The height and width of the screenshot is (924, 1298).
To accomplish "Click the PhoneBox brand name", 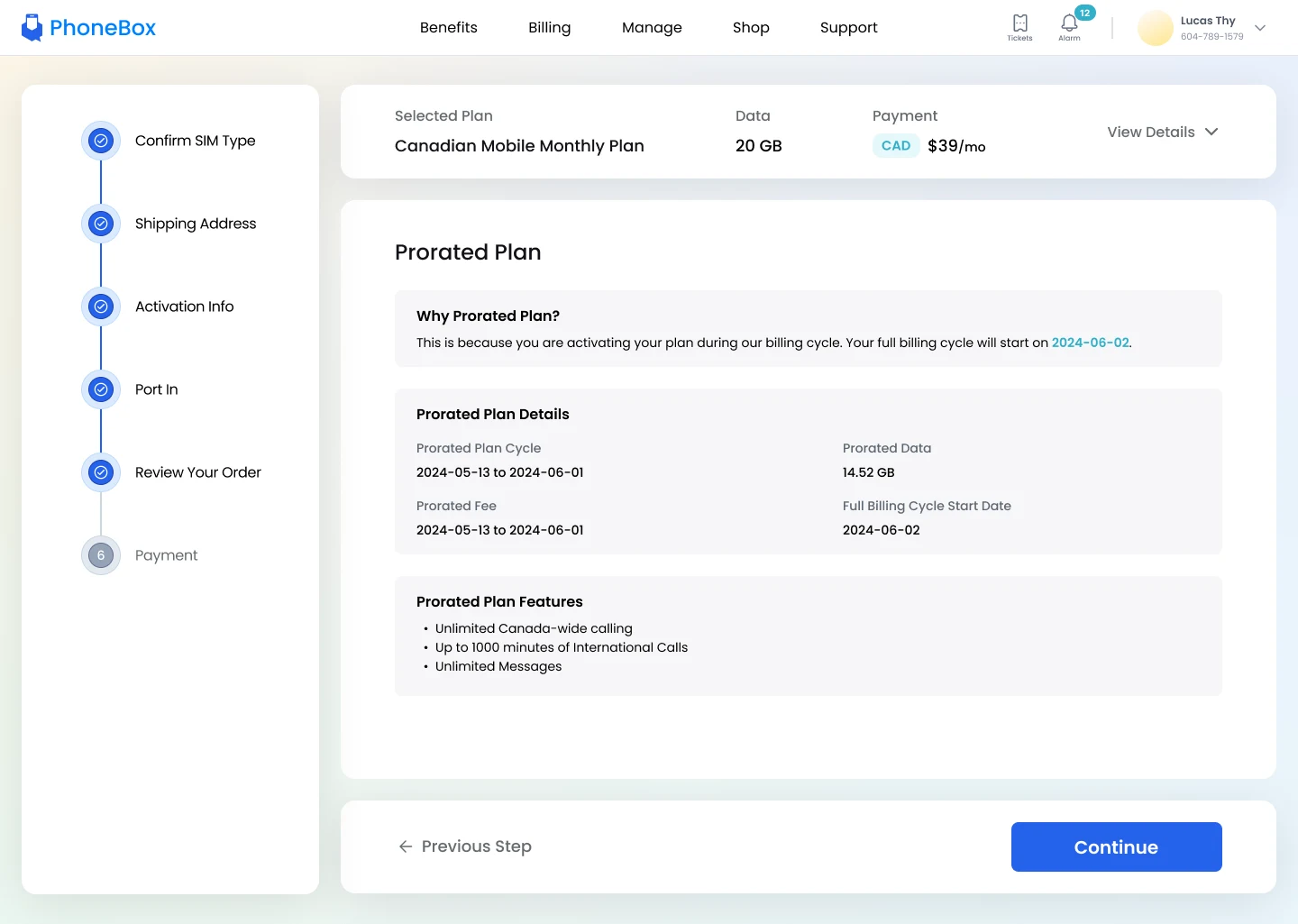I will 103,28.
